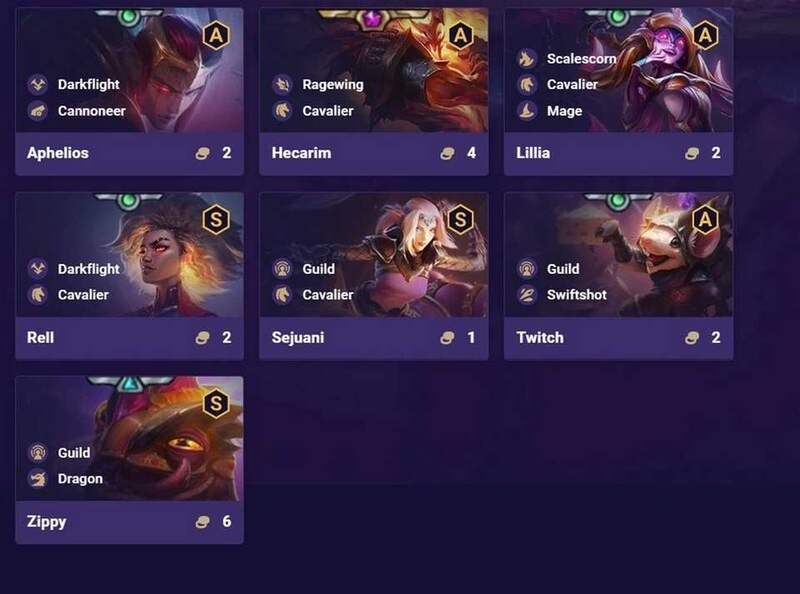Click the Scalescorn trait icon on Lillia
800x594 pixels.
(x=527, y=59)
